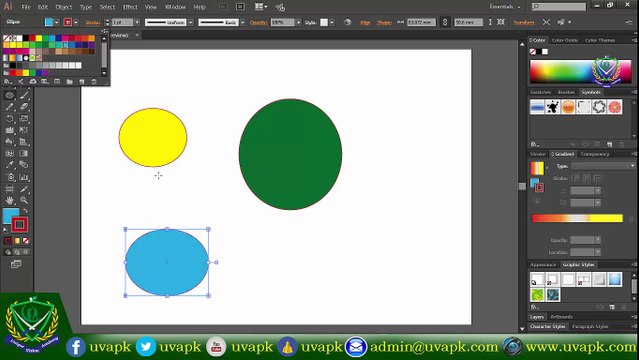Open the Swatch Libraries menu icon
The height and width of the screenshot is (360, 639).
click(x=7, y=82)
